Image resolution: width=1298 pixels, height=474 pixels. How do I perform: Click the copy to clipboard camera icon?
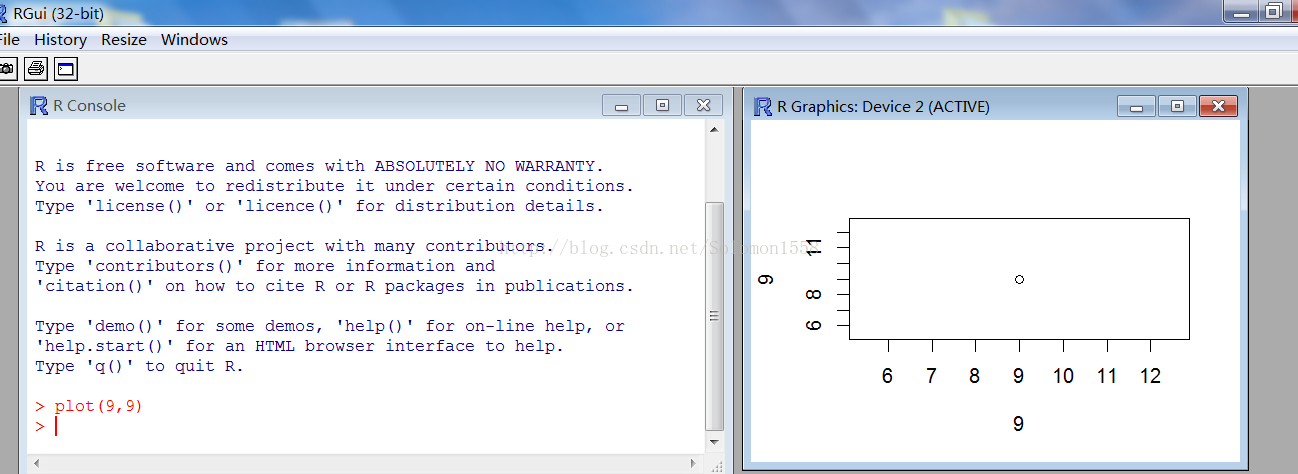coord(7,69)
